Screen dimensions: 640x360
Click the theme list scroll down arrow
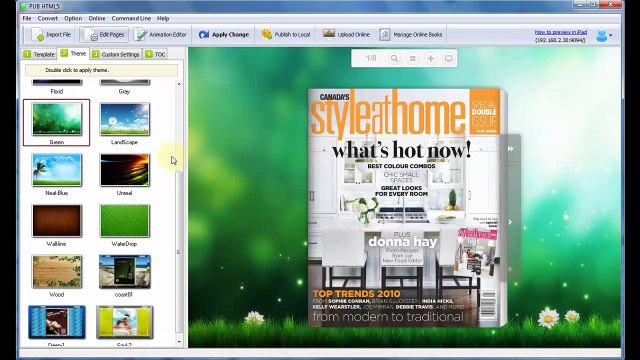point(179,342)
